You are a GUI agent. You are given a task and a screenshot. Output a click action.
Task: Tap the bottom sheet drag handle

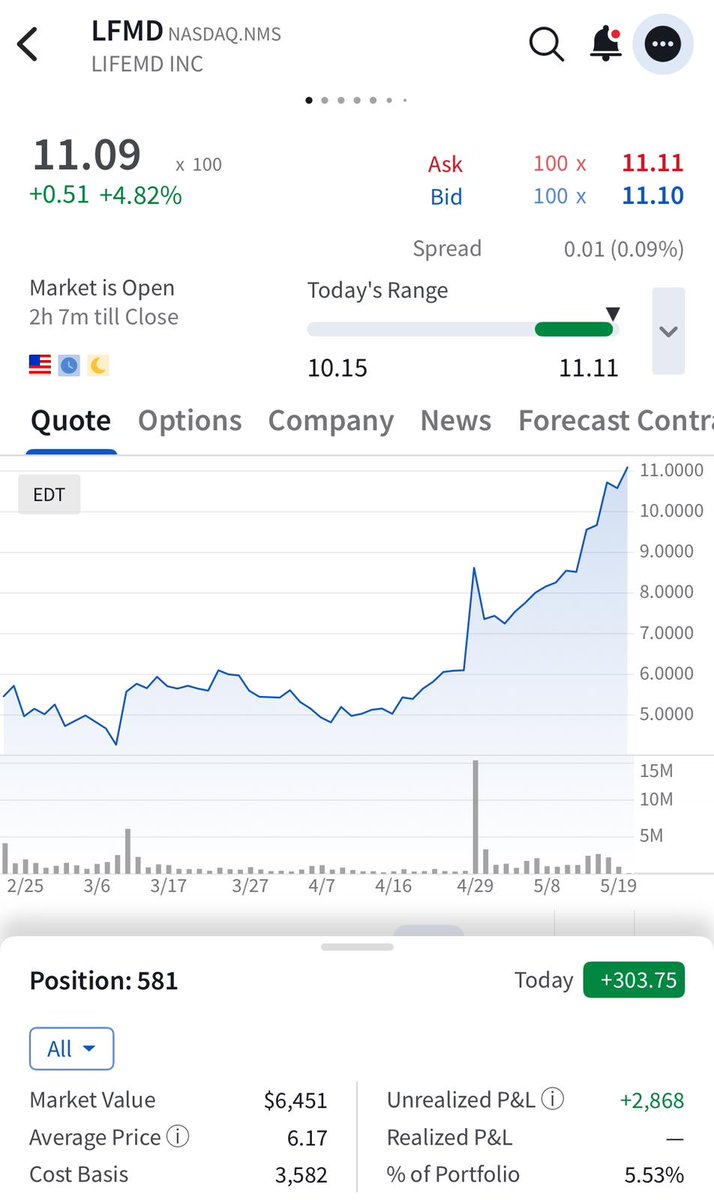coord(357,946)
